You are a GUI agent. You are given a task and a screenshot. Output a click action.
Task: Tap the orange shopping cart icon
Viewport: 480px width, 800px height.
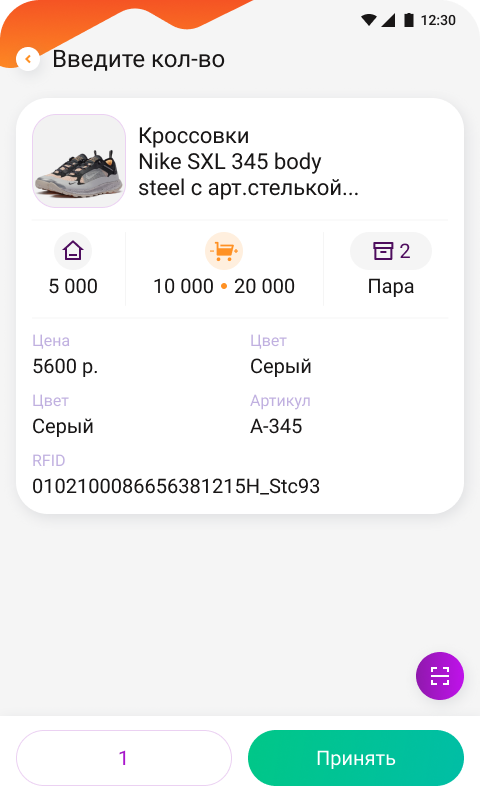[224, 251]
